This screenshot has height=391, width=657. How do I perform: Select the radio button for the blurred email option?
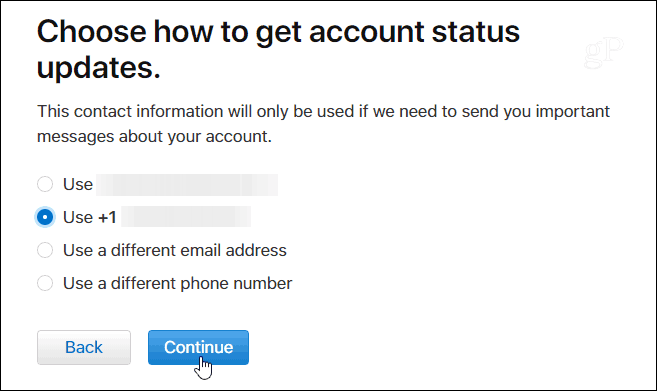pyautogui.click(x=45, y=184)
